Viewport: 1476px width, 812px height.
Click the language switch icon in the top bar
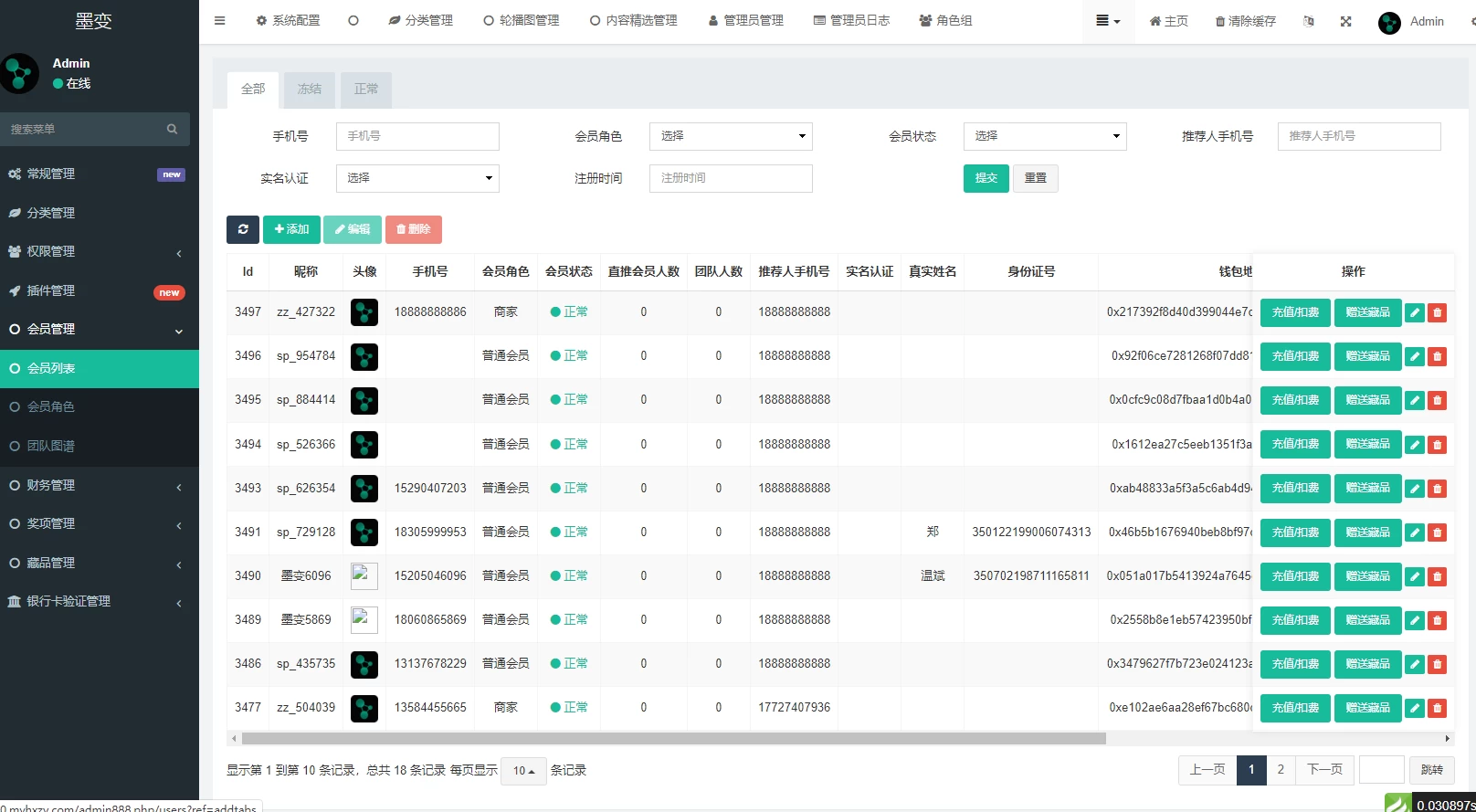click(x=1309, y=21)
